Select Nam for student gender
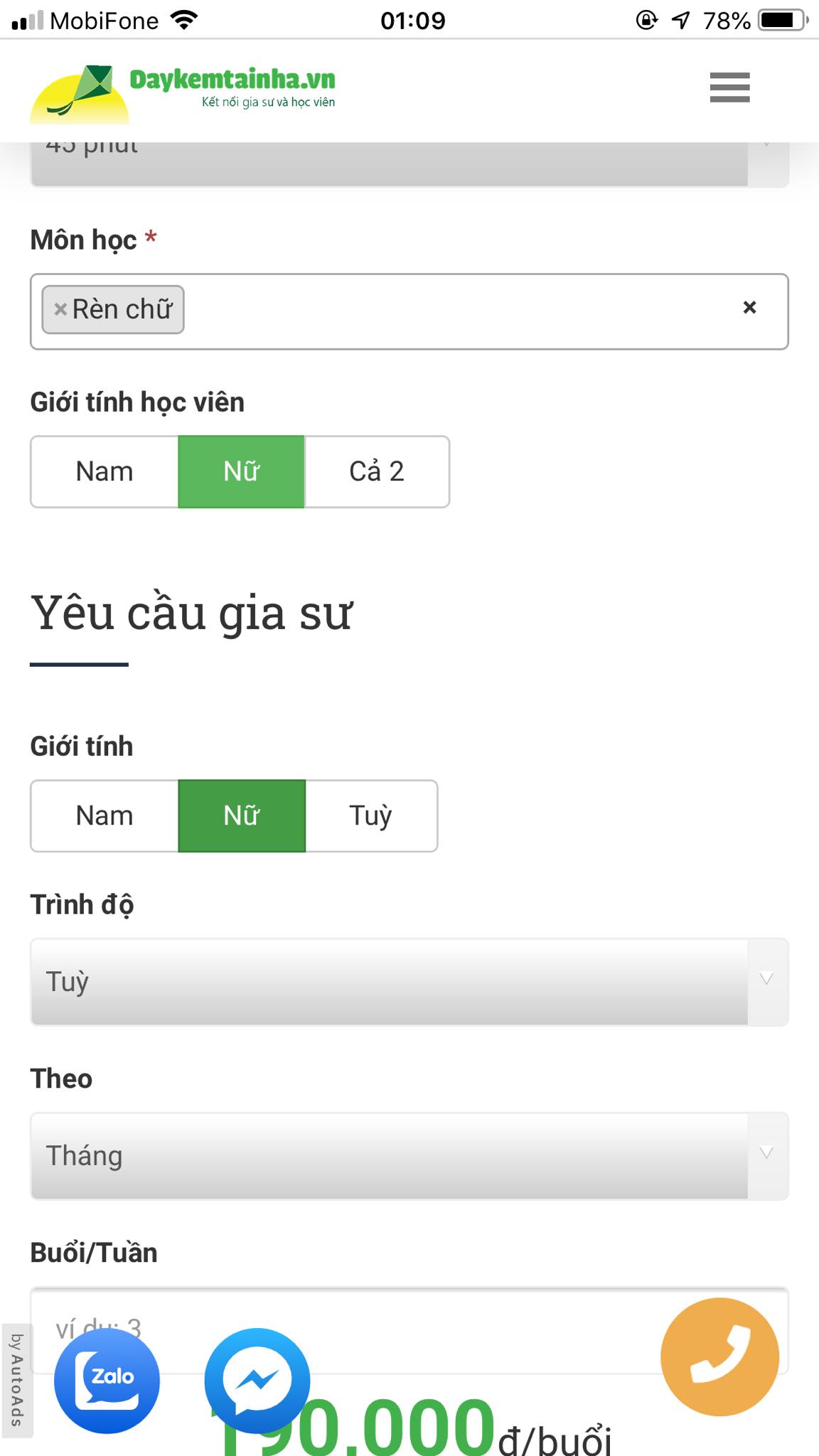This screenshot has height=1456, width=819. [x=105, y=472]
